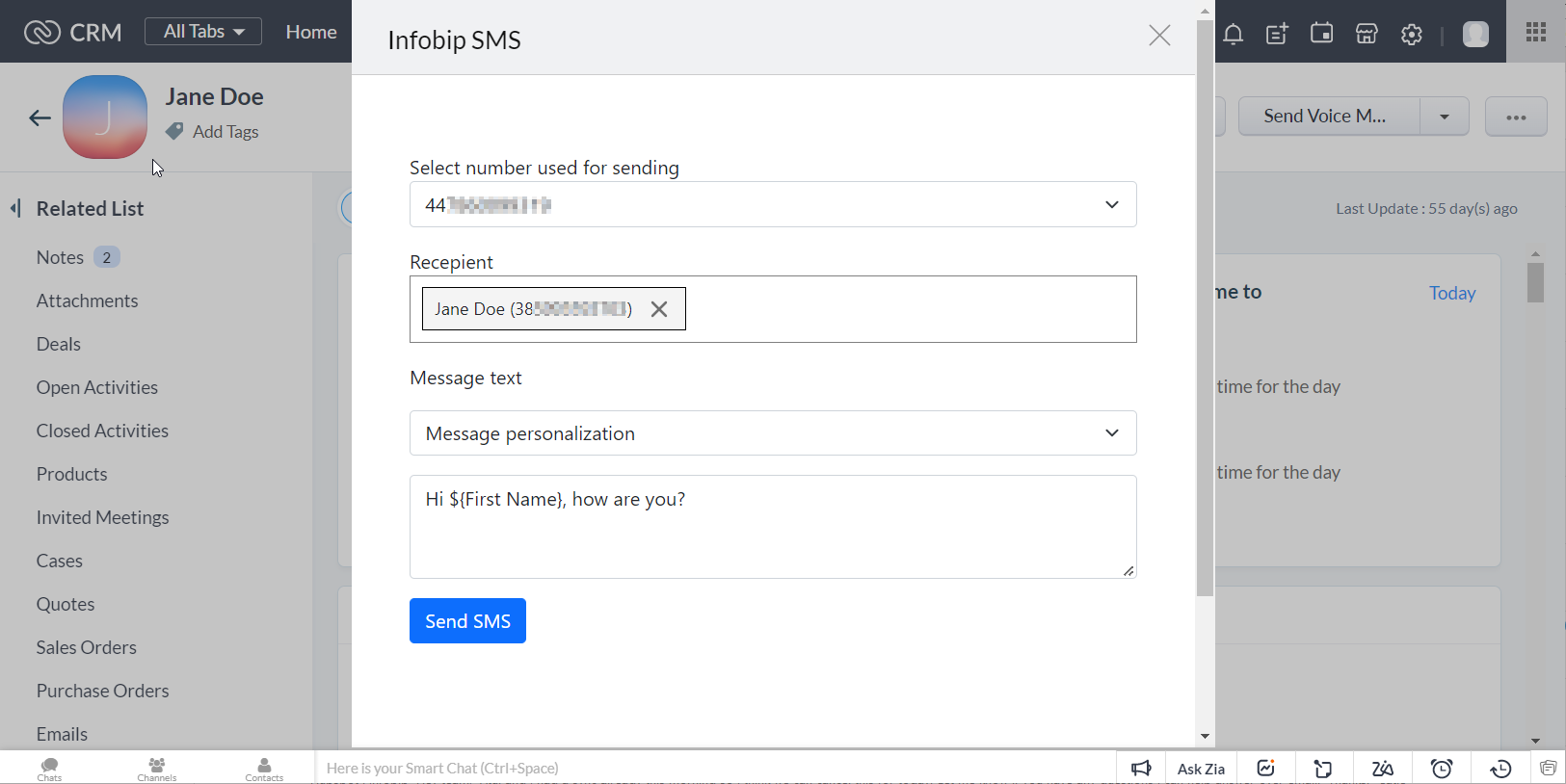Expand the Send Voice Message arrow
This screenshot has height=784, width=1566.
point(1444,117)
